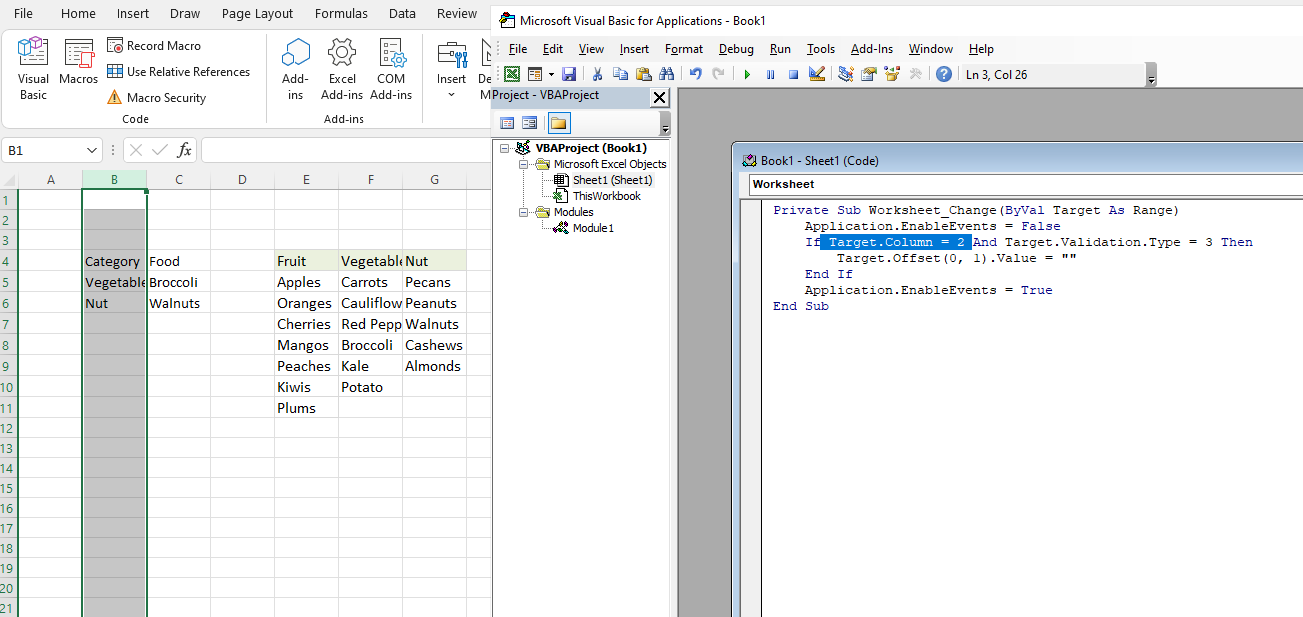1303x617 pixels.
Task: Click the Run Sub play button
Action: (747, 74)
